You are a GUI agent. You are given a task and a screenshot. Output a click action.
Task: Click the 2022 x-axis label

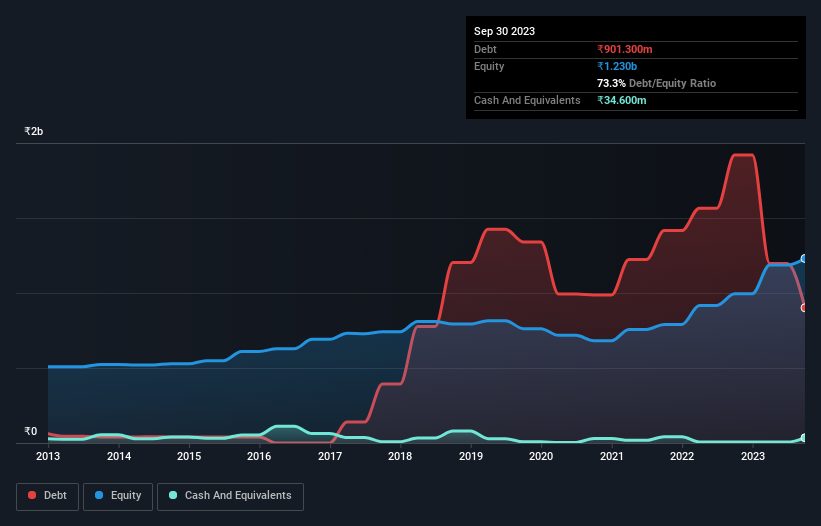tap(682, 456)
